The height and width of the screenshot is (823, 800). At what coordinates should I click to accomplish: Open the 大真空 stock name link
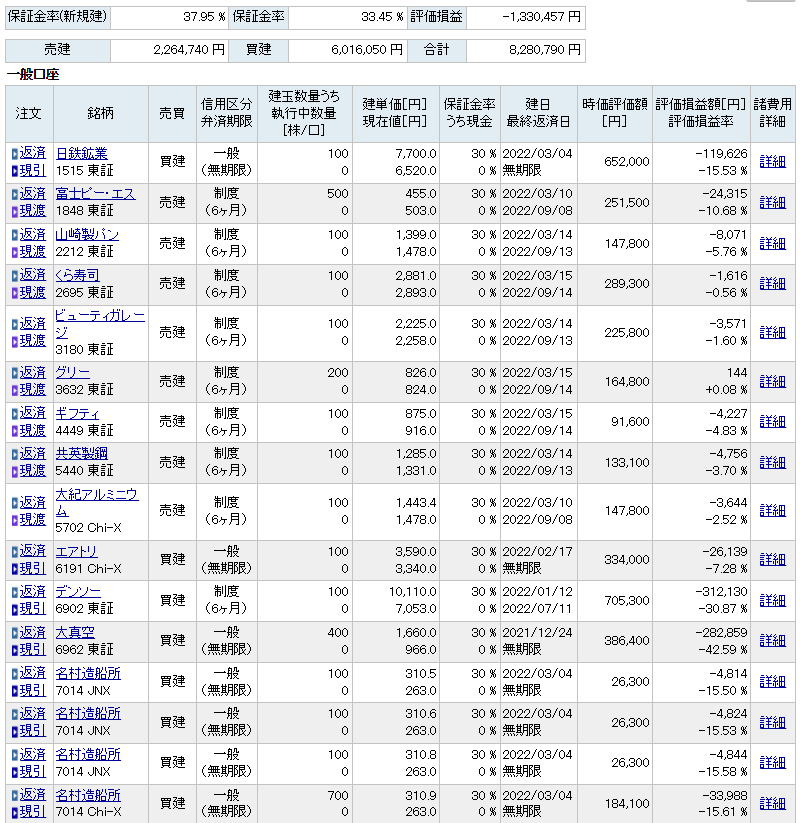tap(75, 632)
